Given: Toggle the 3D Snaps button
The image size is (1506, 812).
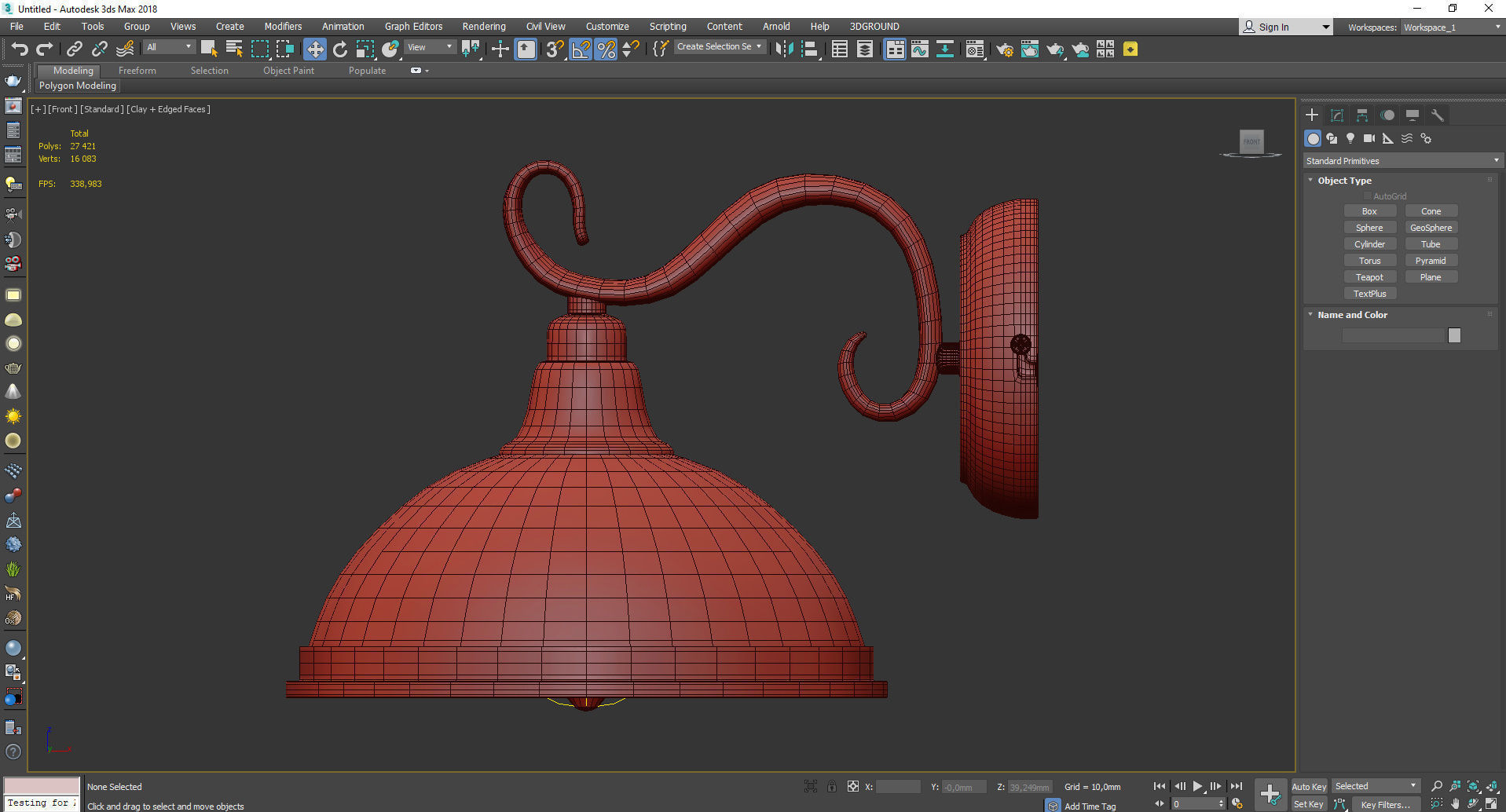Looking at the screenshot, I should click(x=555, y=49).
